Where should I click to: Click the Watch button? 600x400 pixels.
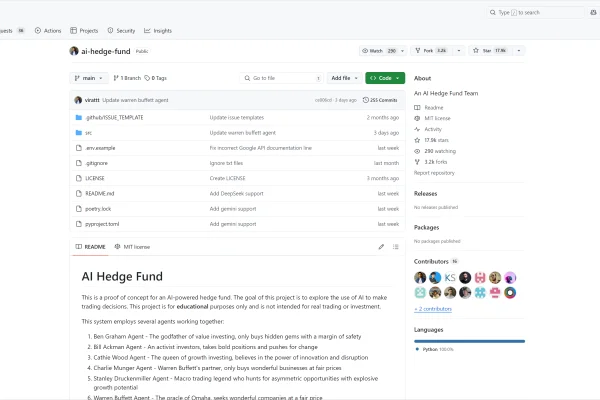[x=378, y=51]
